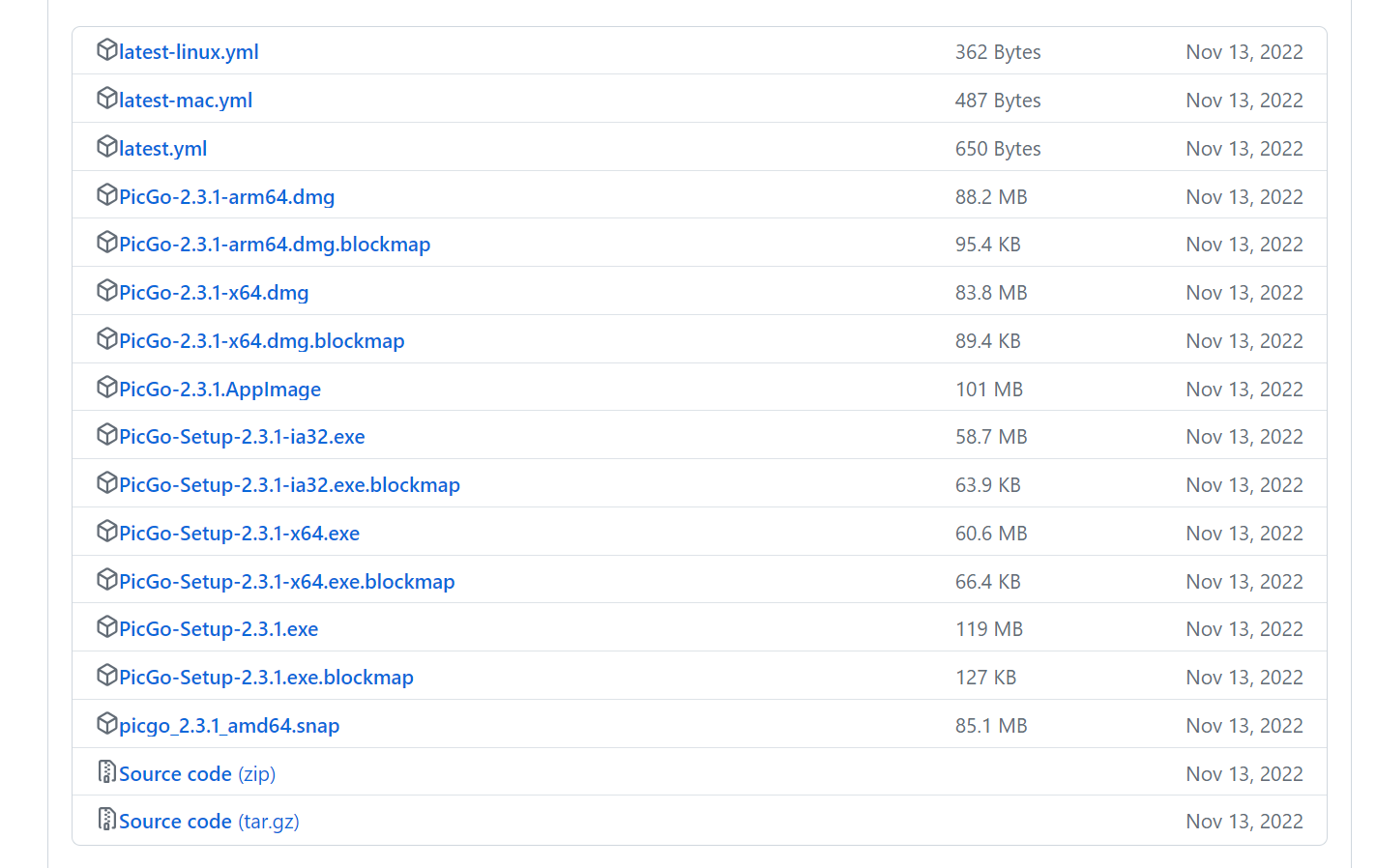Click the date on the latest.yml row
The image size is (1376, 868).
click(x=1244, y=149)
